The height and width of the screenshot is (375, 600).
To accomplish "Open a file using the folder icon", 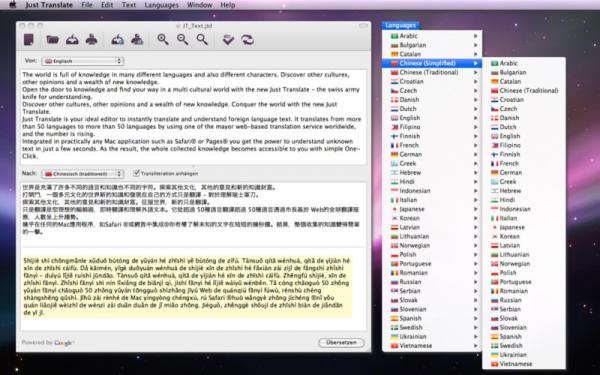I will click(52, 39).
